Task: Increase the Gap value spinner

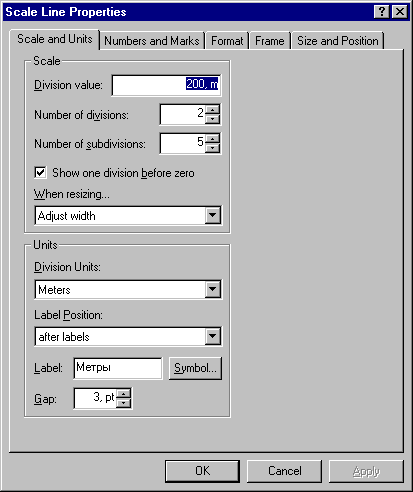Action: coord(124,394)
